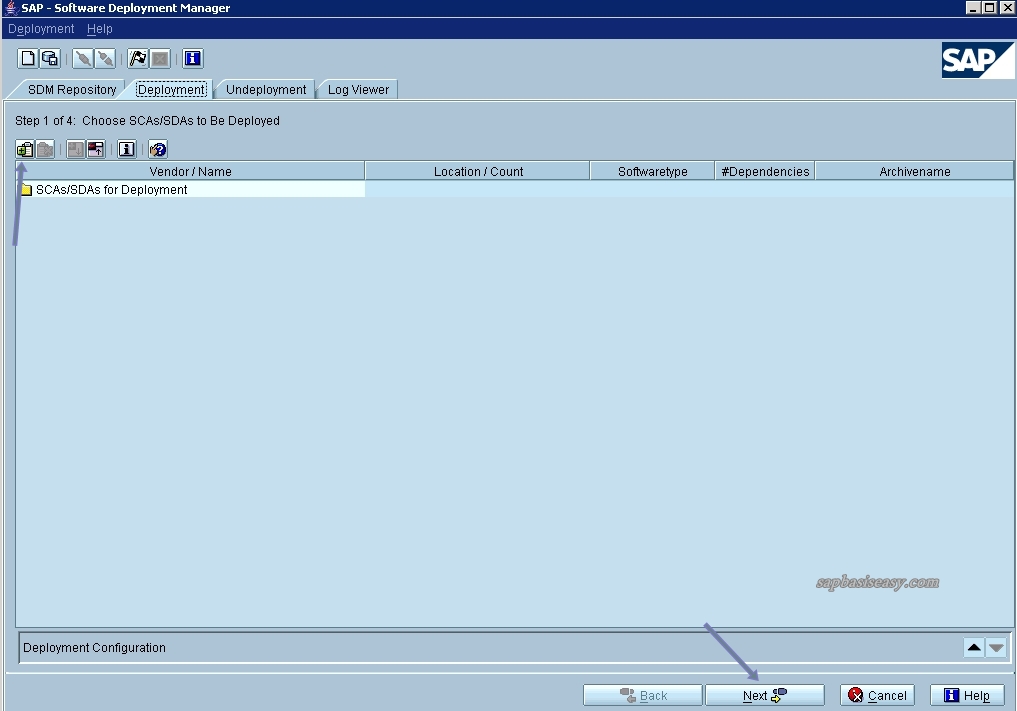Click the remove archive icon
Viewport: 1017px width, 711px height.
tap(46, 148)
